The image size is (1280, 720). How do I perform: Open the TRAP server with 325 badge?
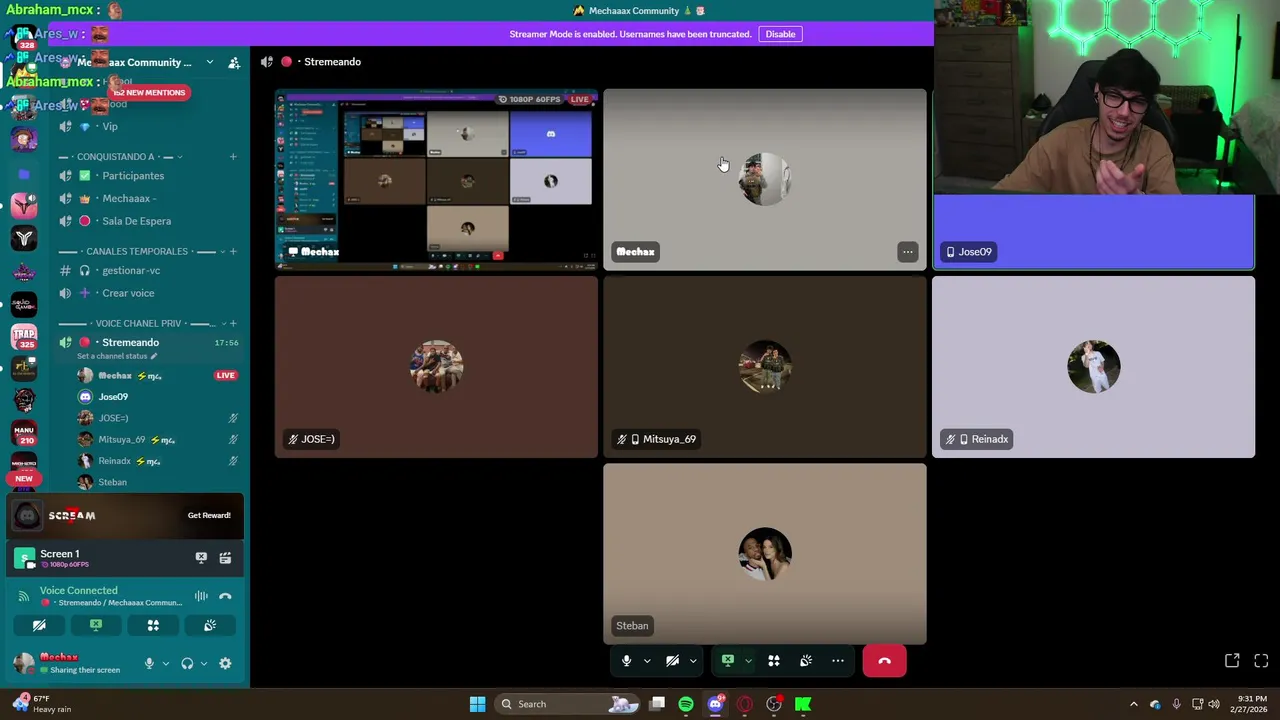coord(24,337)
